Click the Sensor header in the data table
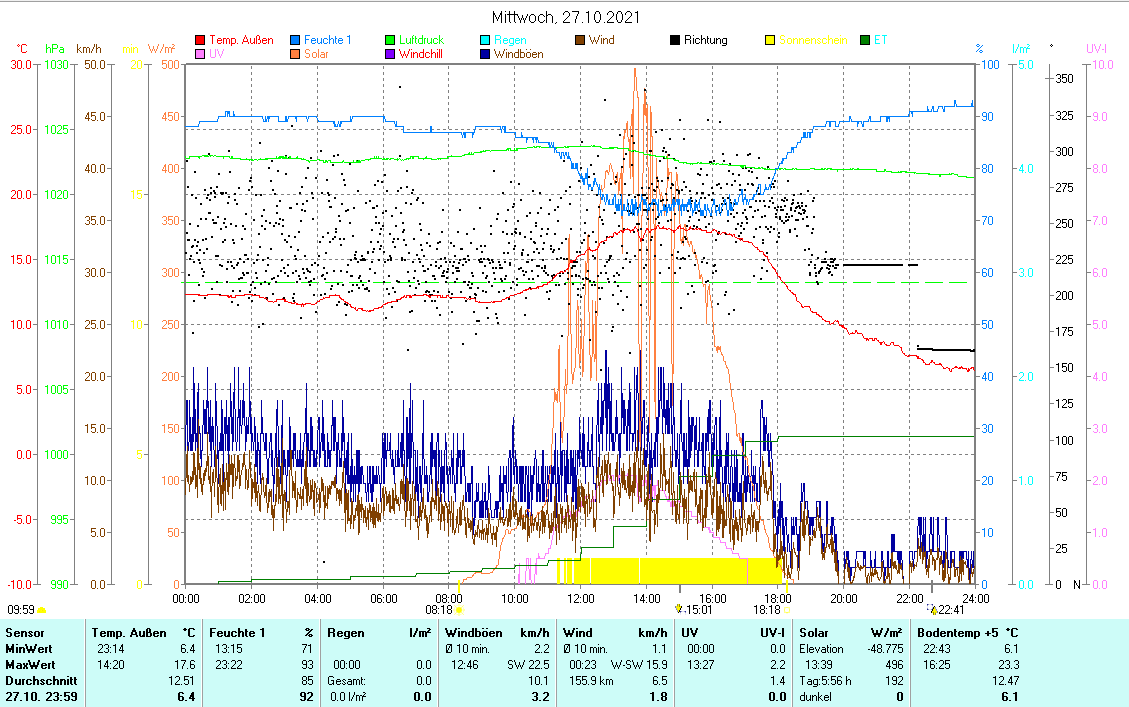 (x=25, y=633)
